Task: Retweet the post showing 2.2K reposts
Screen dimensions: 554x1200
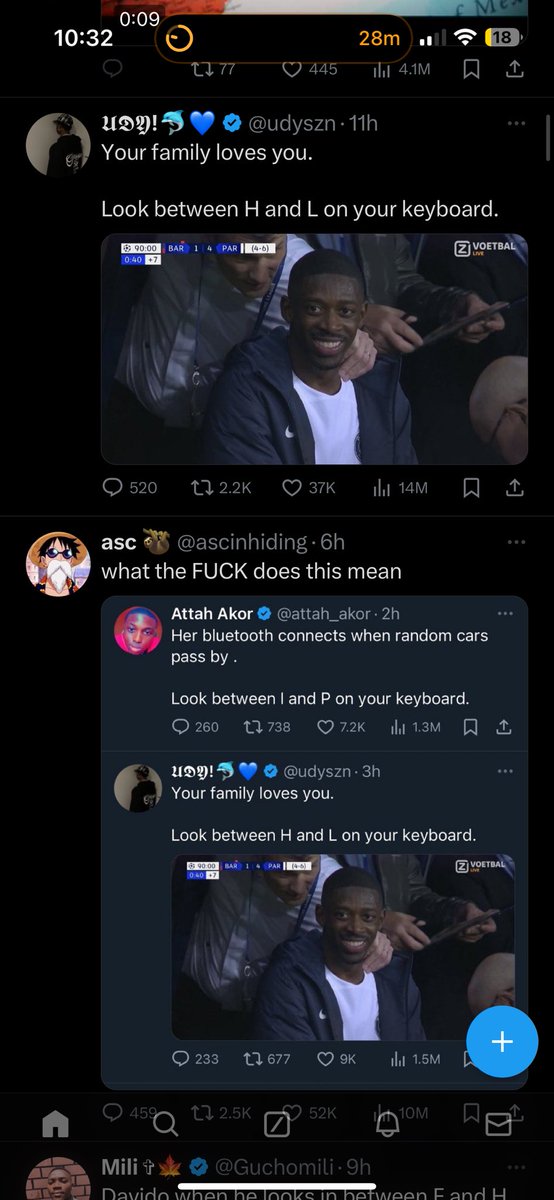Action: pyautogui.click(x=221, y=488)
